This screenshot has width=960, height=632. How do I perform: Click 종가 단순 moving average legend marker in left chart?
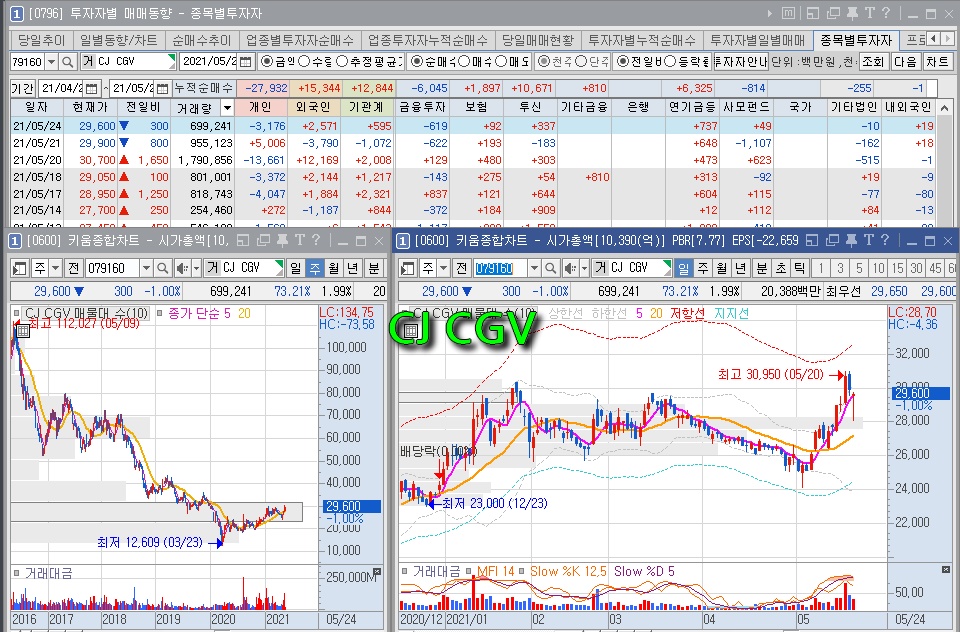coord(160,313)
